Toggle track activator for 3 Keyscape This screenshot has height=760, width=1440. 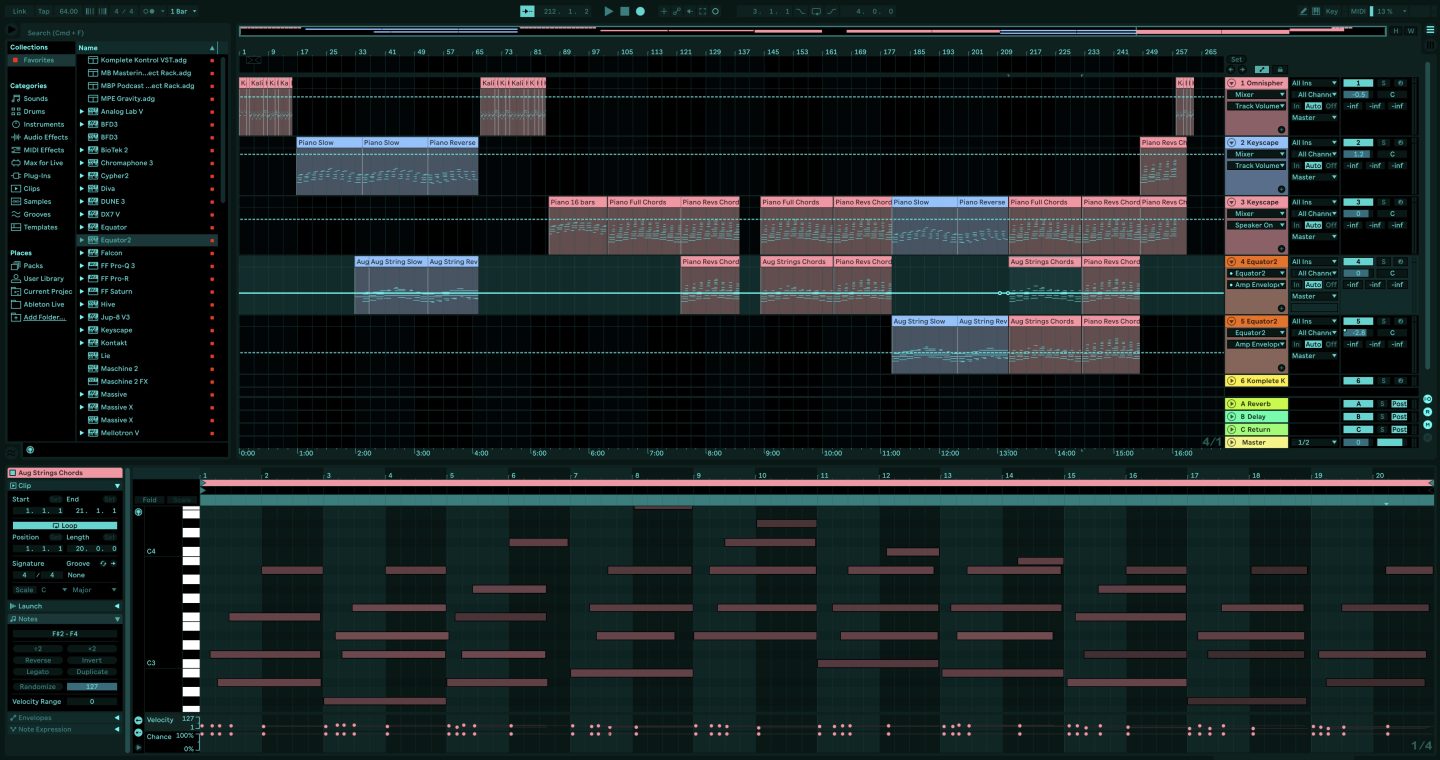(x=1357, y=202)
